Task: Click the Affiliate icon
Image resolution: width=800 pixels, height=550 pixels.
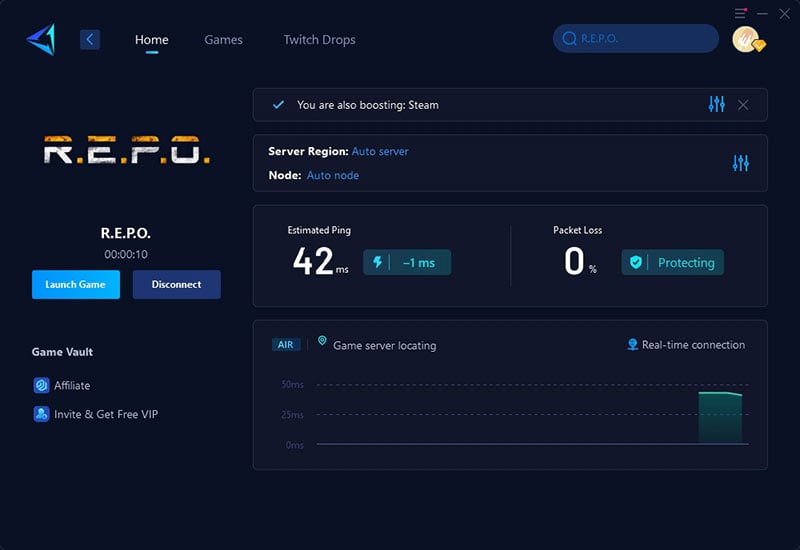Action: coord(41,385)
